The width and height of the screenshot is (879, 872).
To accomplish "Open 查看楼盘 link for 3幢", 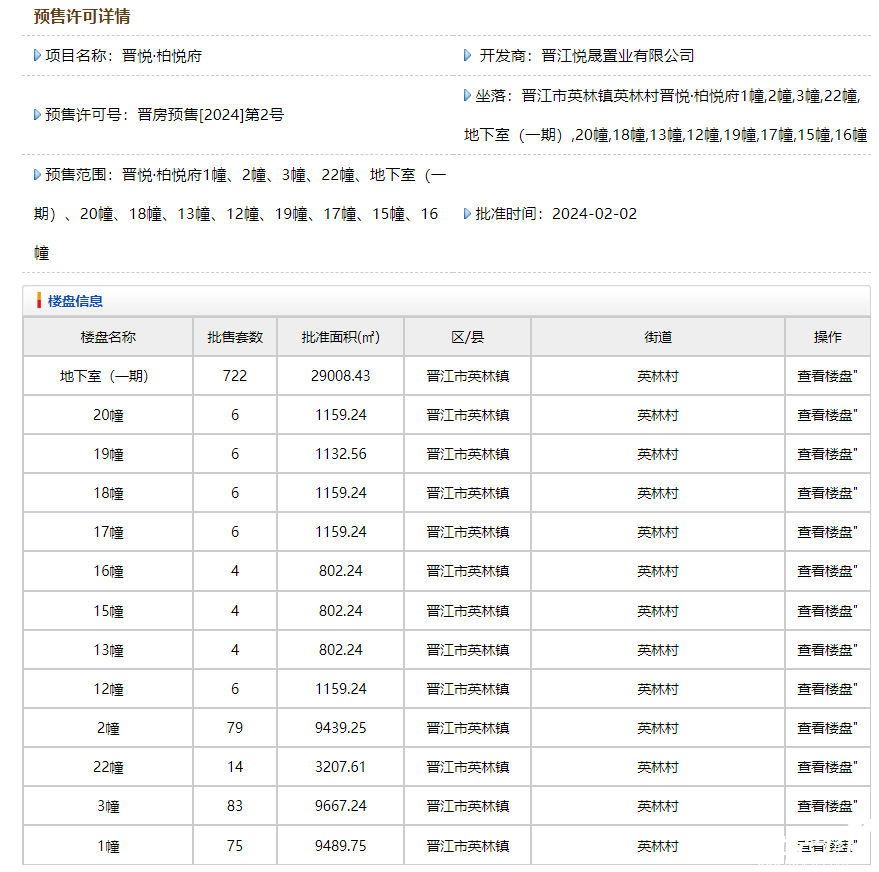I will pos(825,806).
